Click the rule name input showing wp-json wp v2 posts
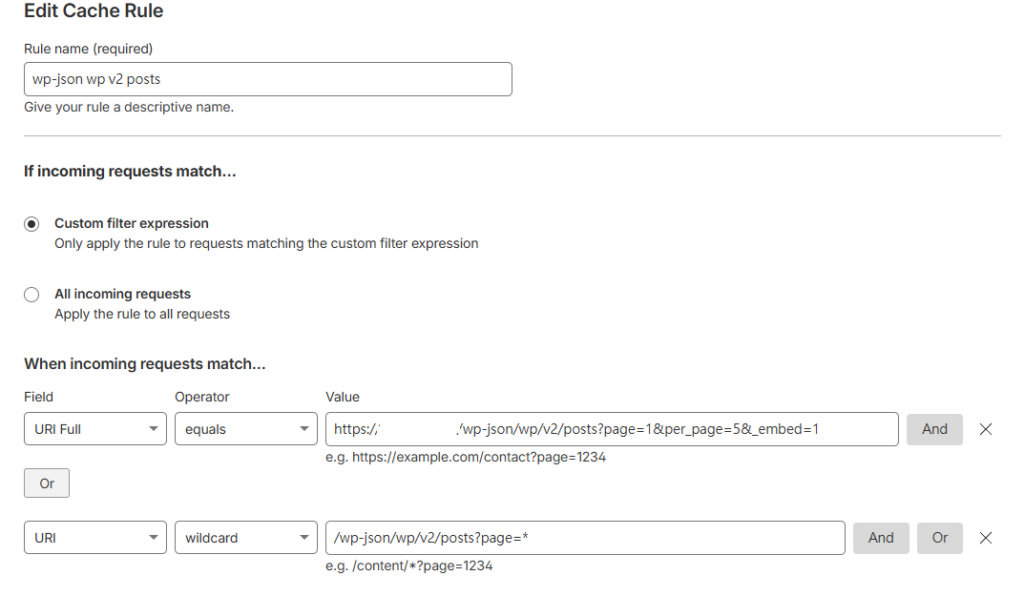Screen dimensions: 1024x596 tap(267, 79)
